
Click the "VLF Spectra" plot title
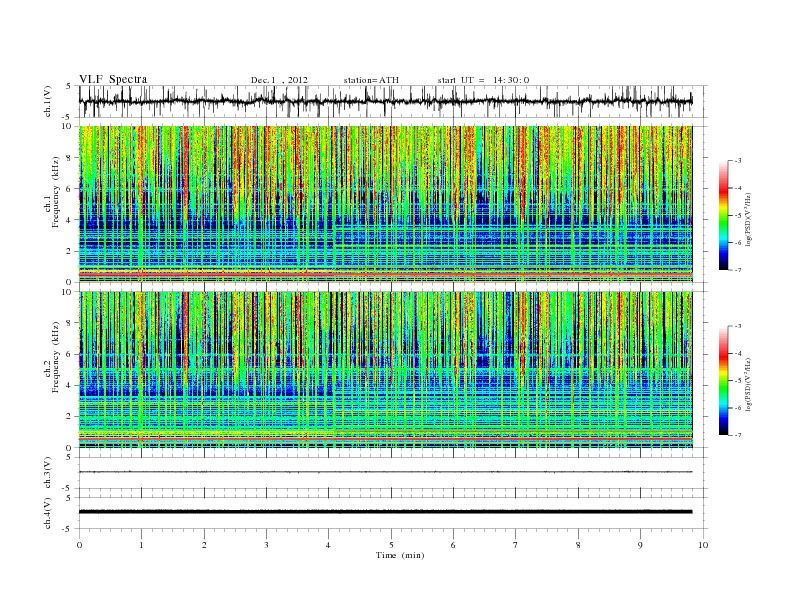(x=113, y=79)
